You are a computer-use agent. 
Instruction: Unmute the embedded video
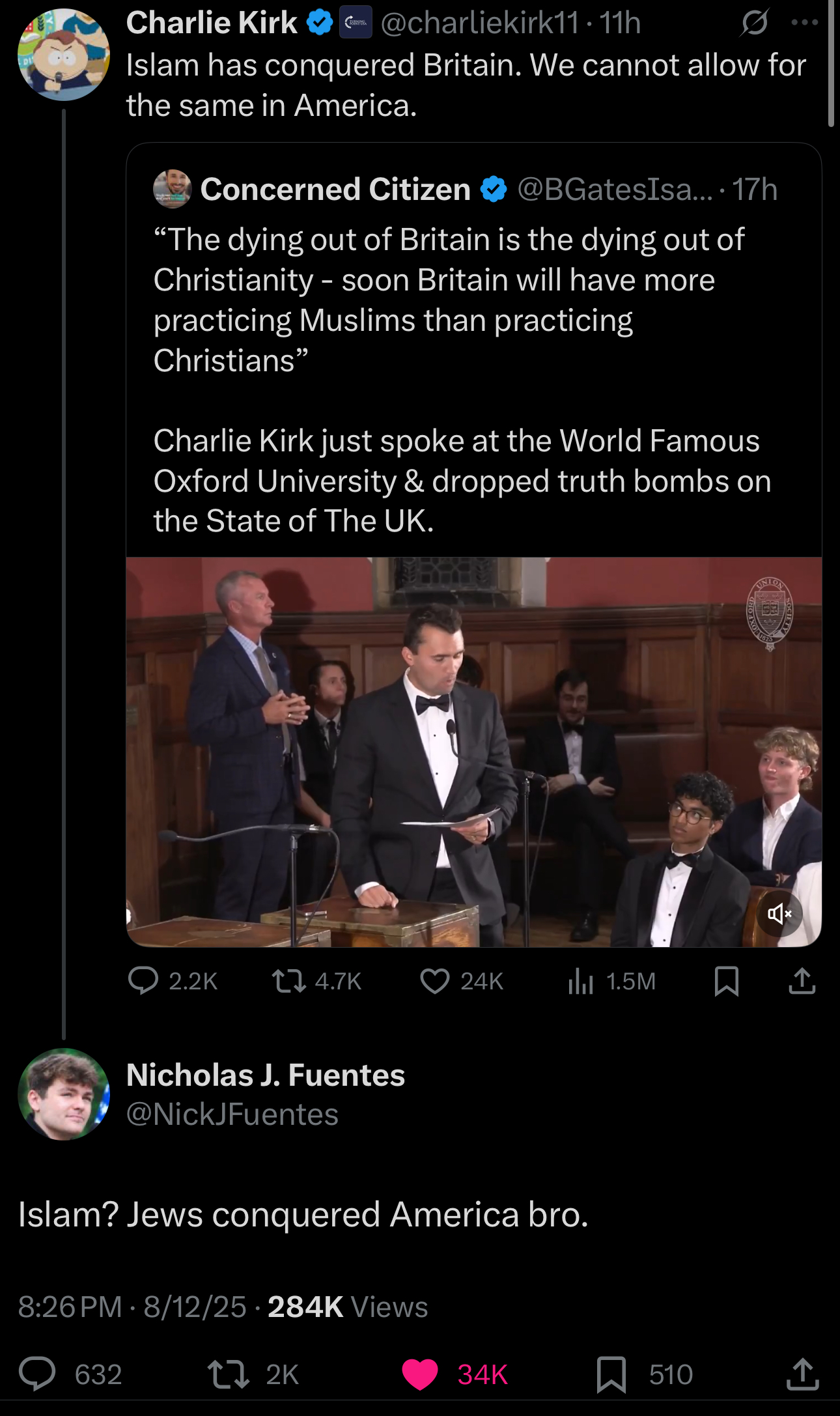[779, 914]
